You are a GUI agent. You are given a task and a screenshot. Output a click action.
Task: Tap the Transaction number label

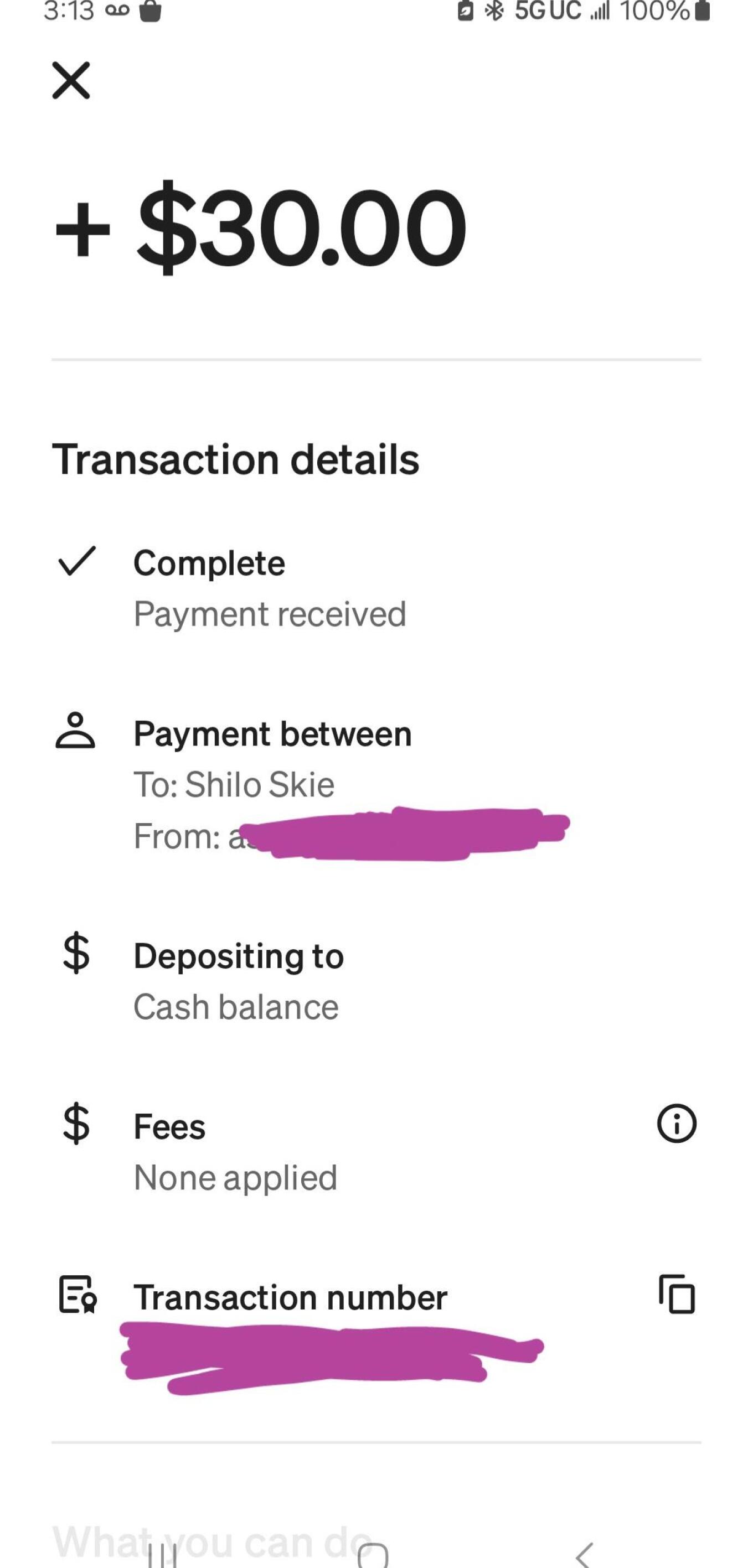(x=290, y=1297)
